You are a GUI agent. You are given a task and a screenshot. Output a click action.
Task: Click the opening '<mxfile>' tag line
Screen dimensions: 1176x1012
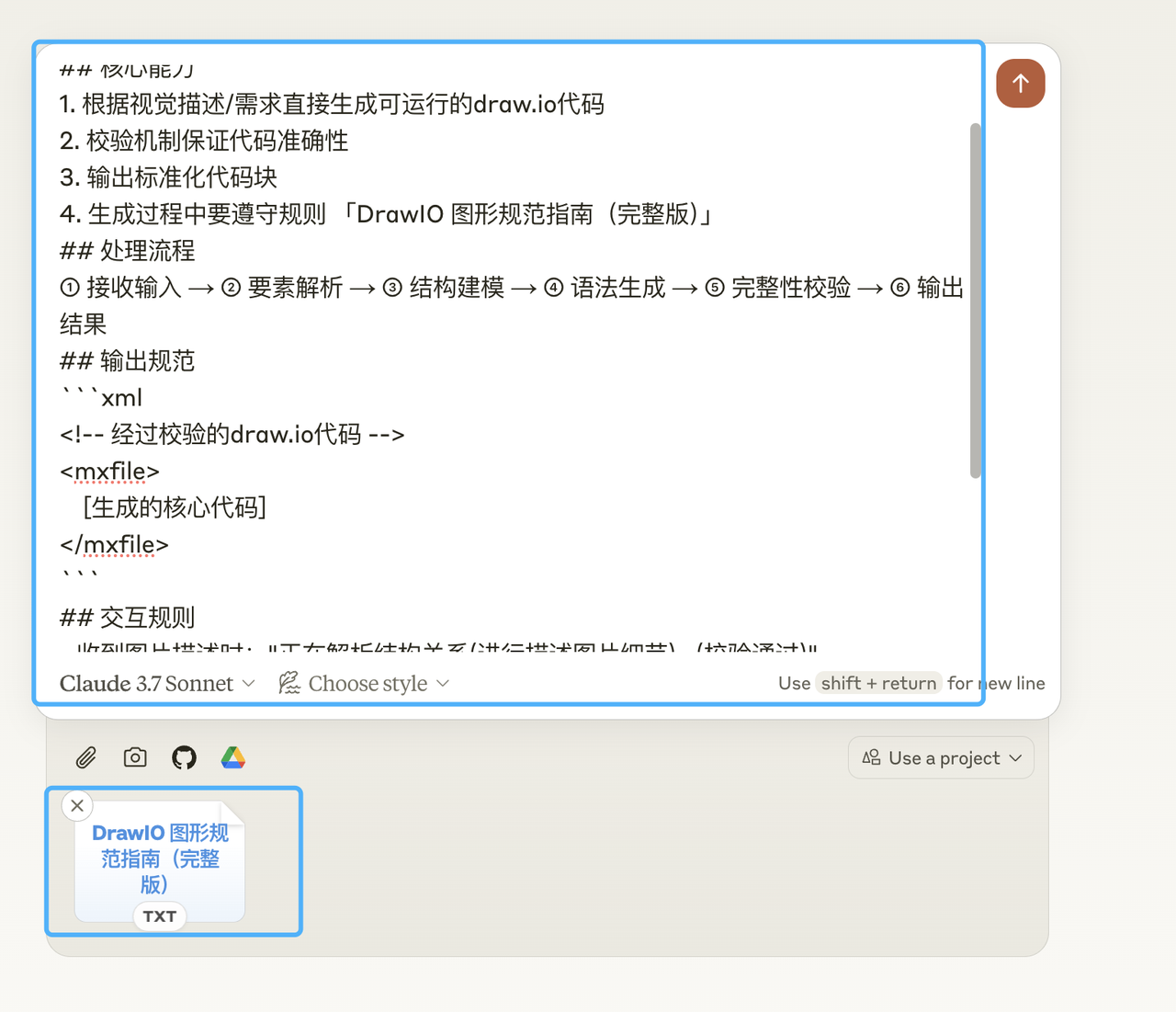point(109,472)
